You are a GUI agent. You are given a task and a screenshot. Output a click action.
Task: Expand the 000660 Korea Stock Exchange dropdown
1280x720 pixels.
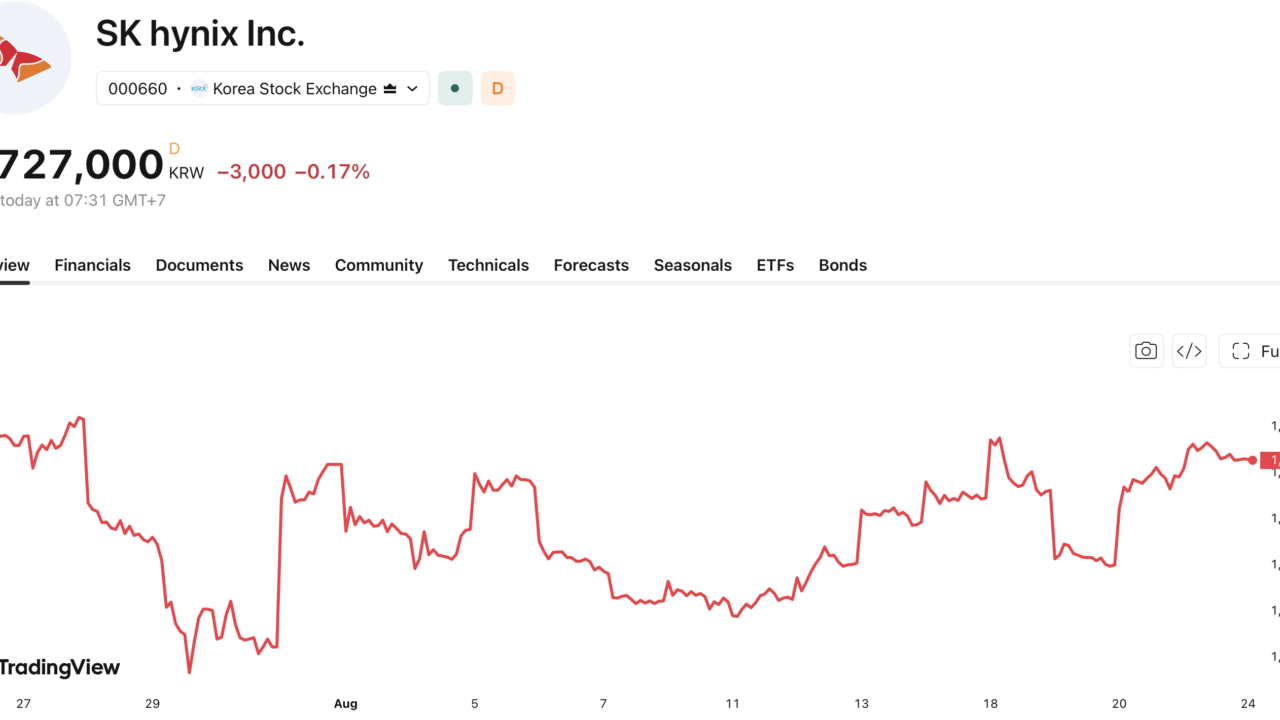(263, 88)
